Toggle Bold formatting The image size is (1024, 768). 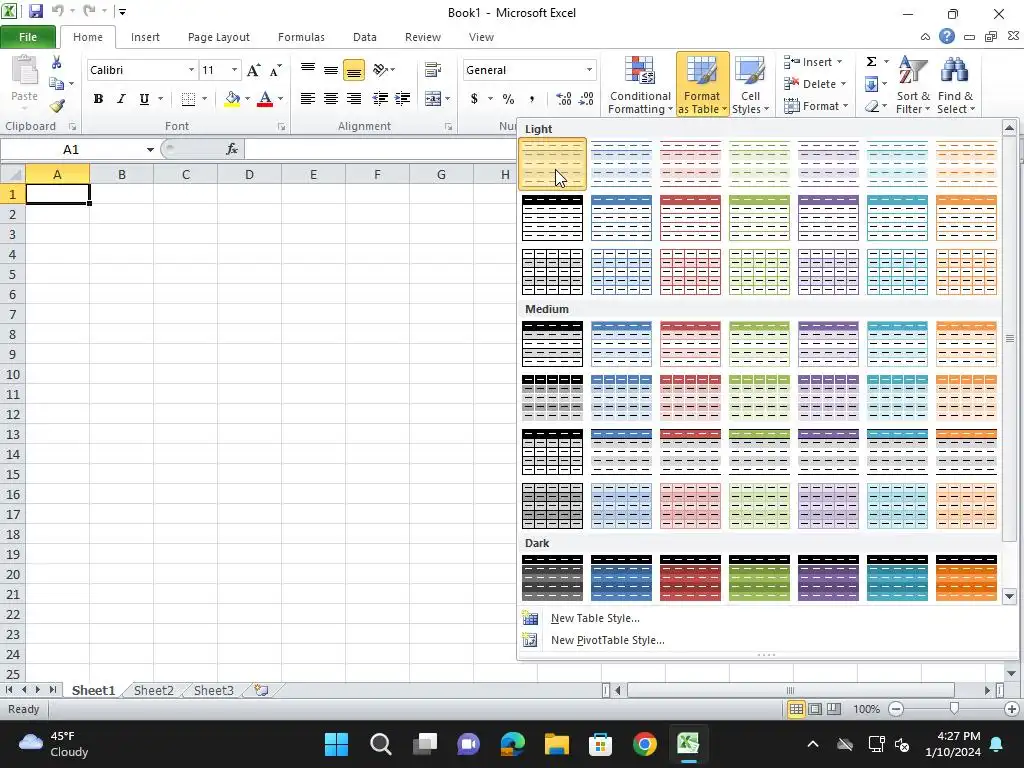point(98,99)
